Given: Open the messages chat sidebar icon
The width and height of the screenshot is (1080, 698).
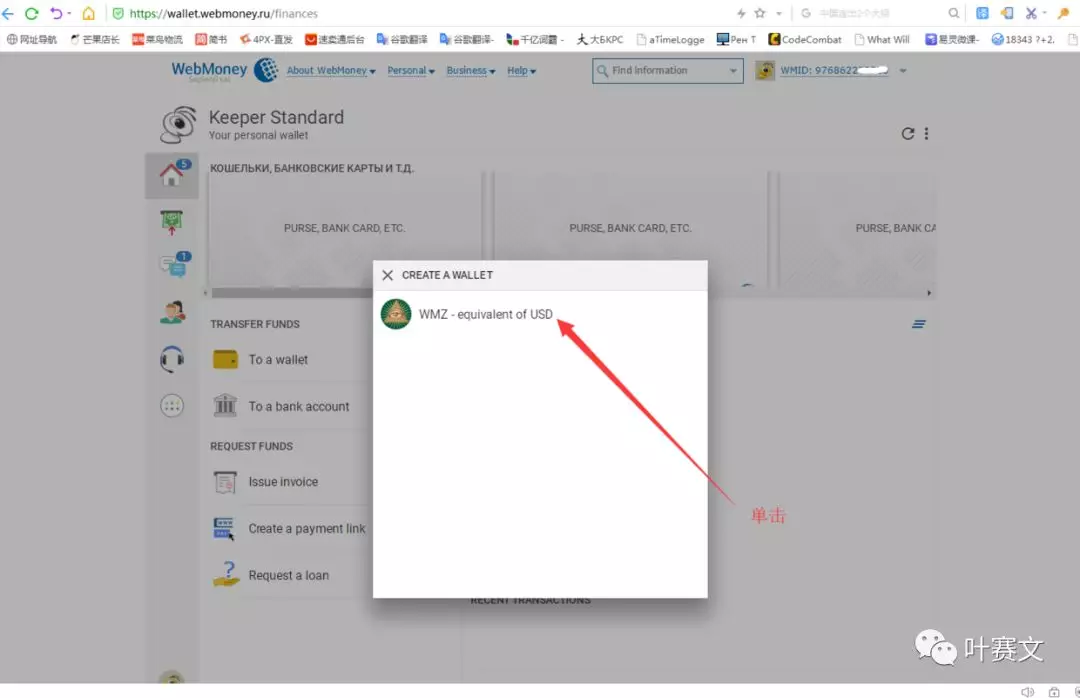Looking at the screenshot, I should click(174, 265).
